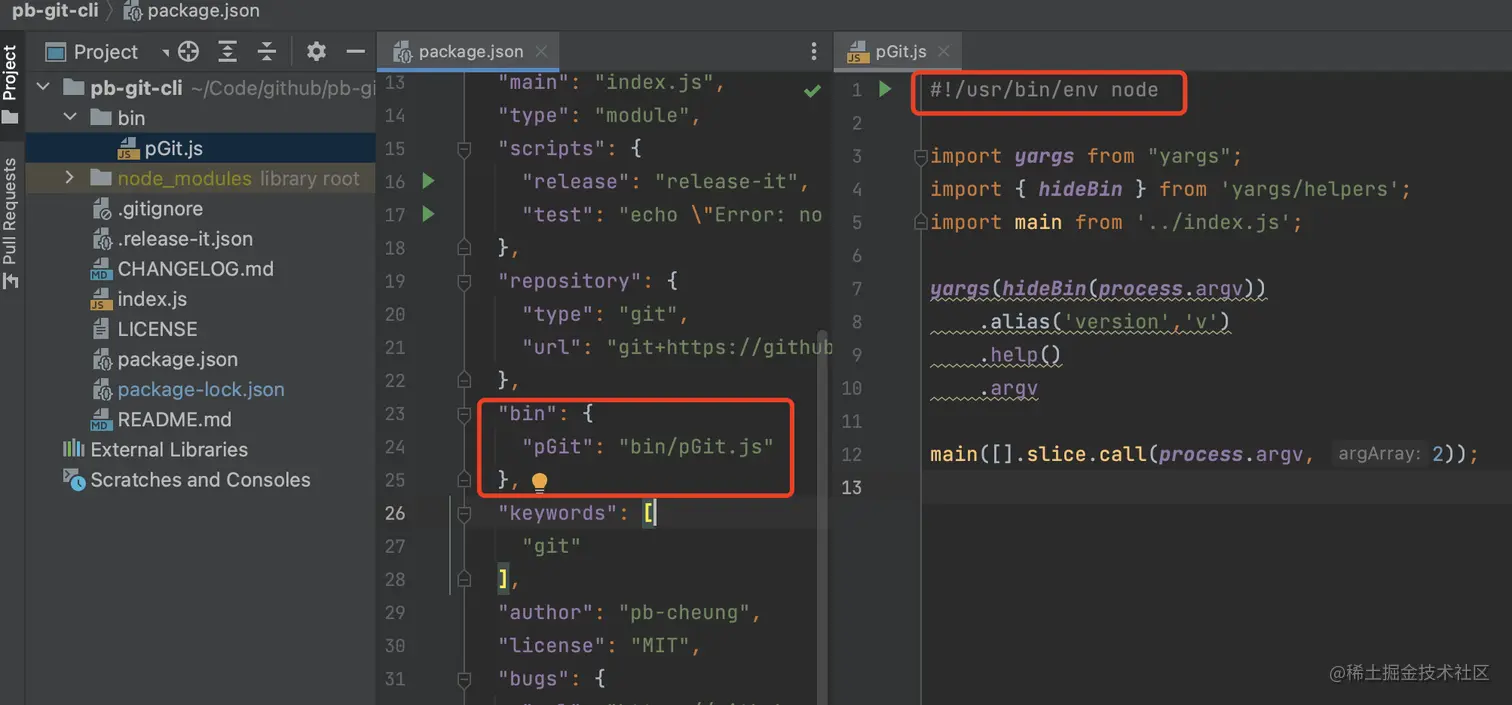Select index.js in the project tree
This screenshot has width=1512, height=705.
point(152,299)
